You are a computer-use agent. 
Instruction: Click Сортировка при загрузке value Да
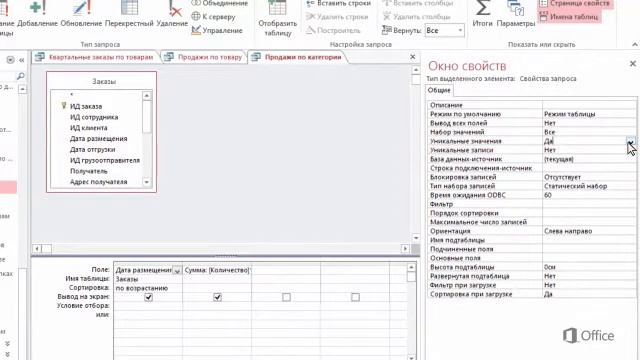tap(589, 294)
